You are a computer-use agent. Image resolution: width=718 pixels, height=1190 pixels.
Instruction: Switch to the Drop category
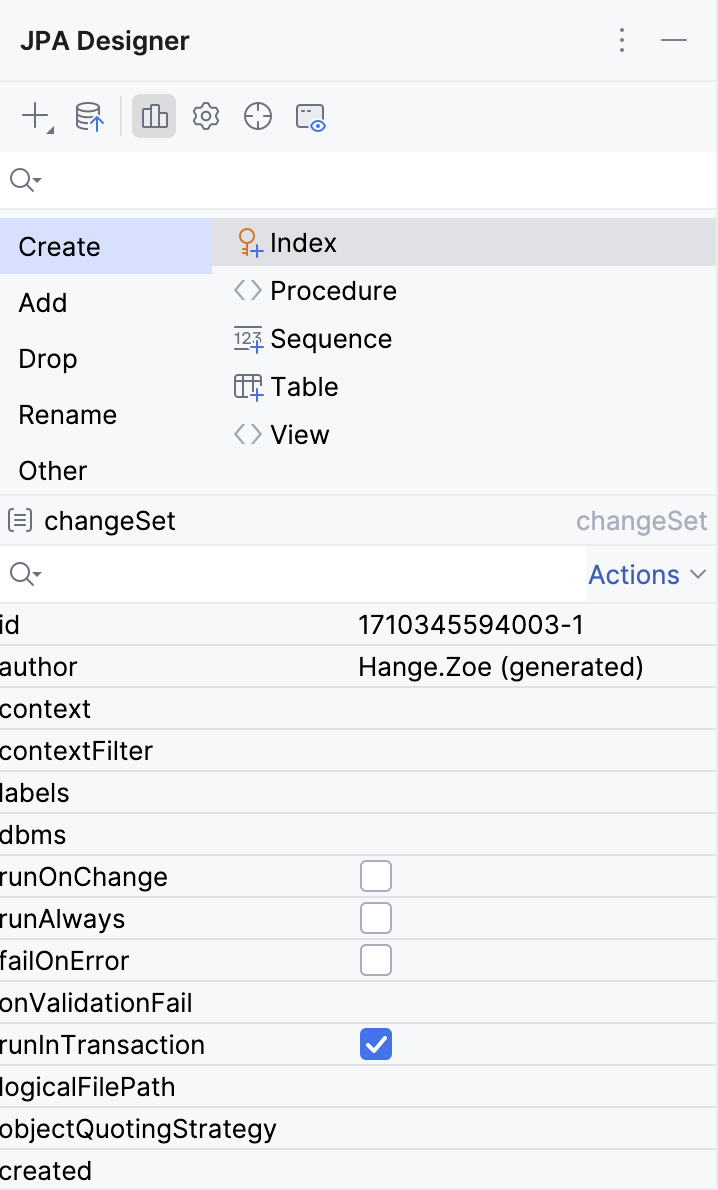point(47,358)
